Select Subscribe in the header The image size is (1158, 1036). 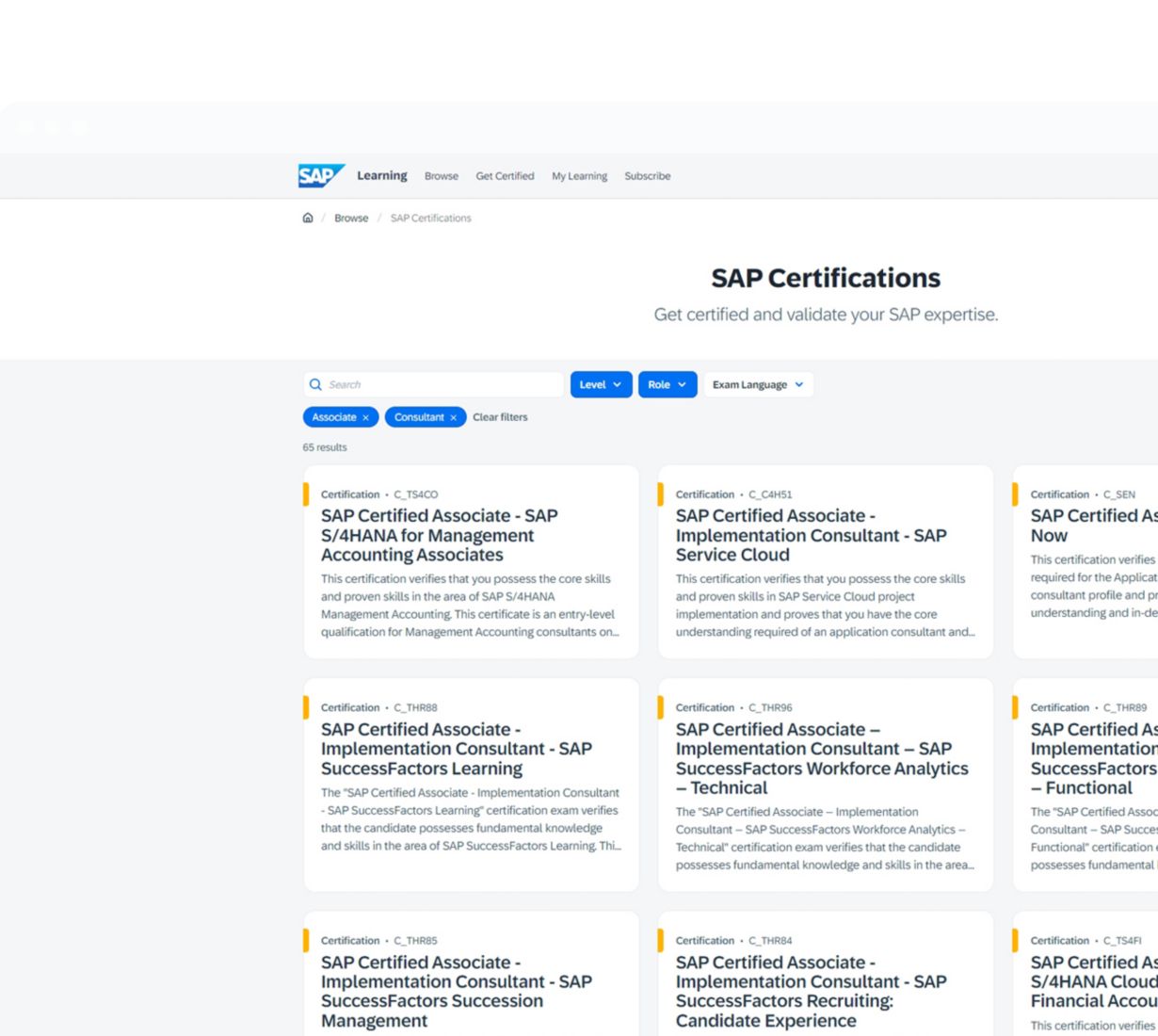(647, 176)
